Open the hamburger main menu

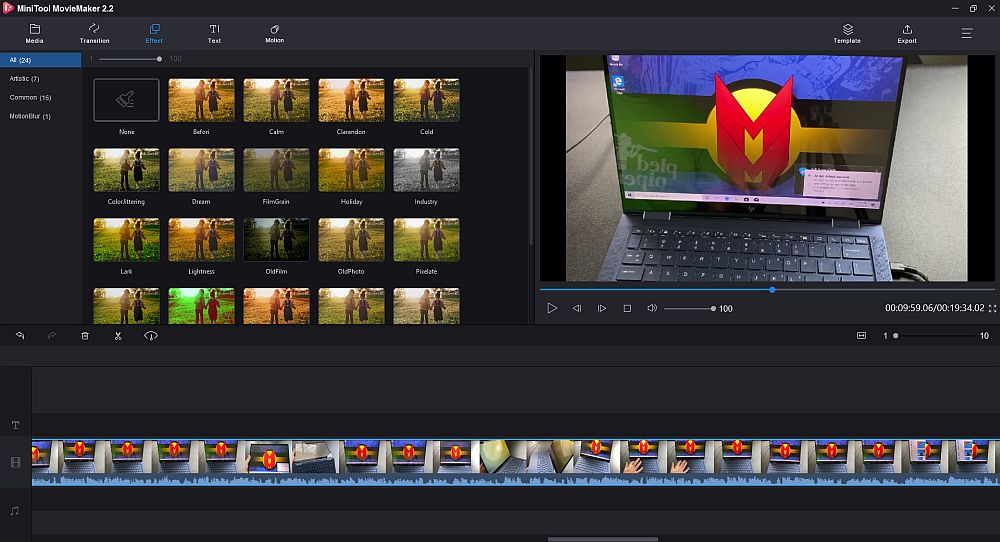[967, 33]
